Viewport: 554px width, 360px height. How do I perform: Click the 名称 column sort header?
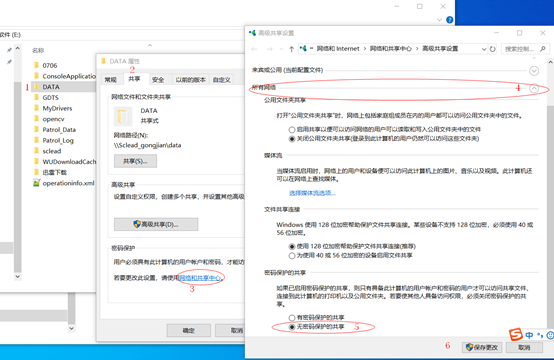38,51
